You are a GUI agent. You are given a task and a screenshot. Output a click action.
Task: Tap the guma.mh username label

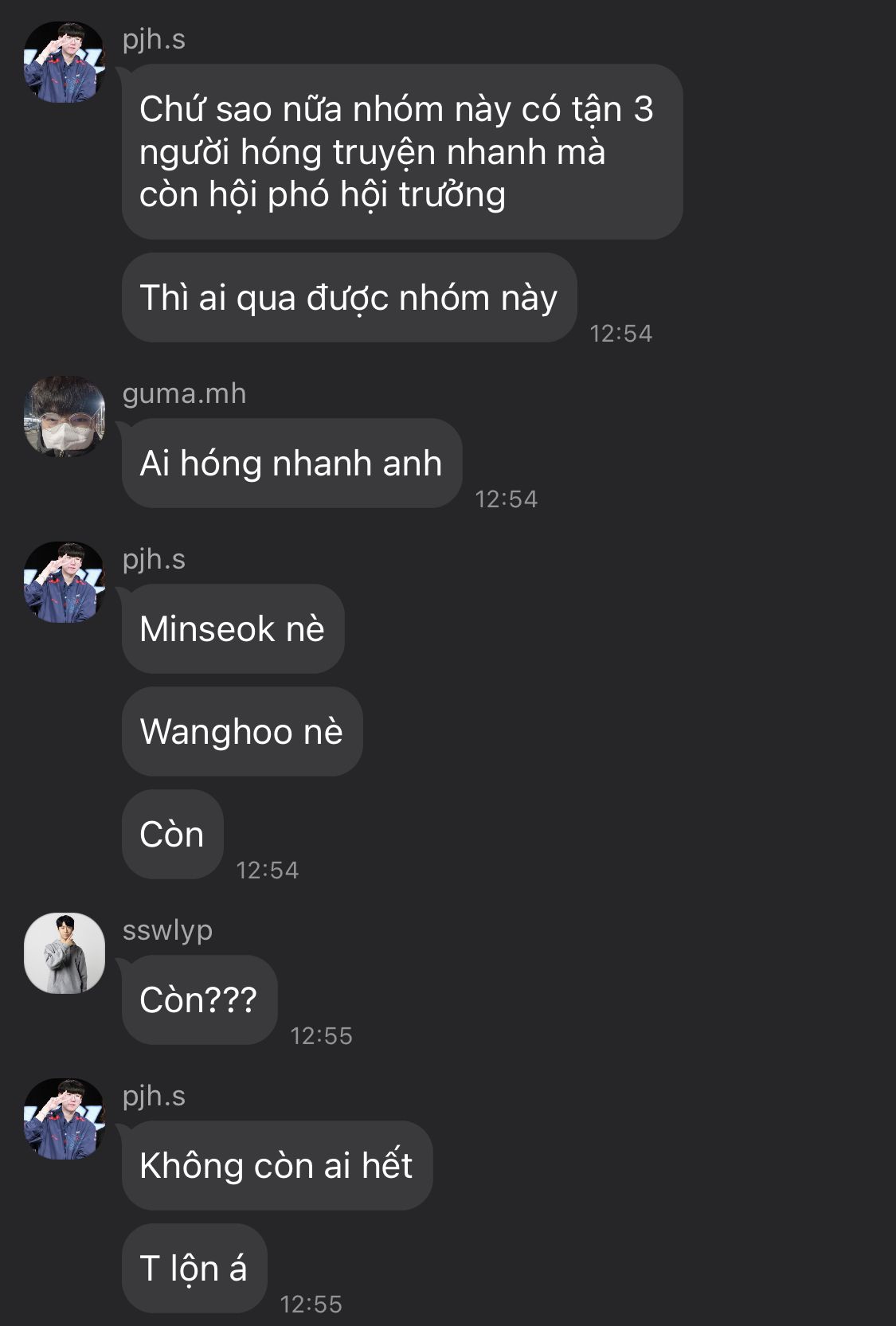pyautogui.click(x=184, y=393)
